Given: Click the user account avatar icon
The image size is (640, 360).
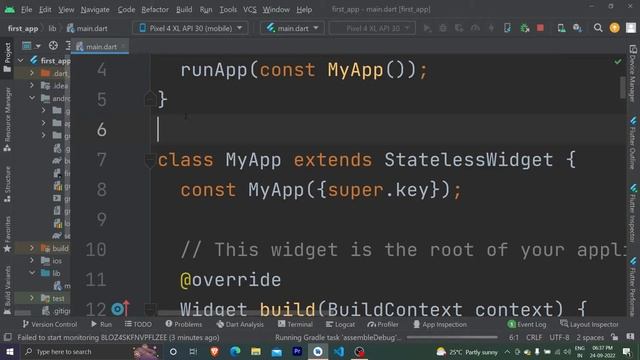Looking at the screenshot, I should (631, 28).
